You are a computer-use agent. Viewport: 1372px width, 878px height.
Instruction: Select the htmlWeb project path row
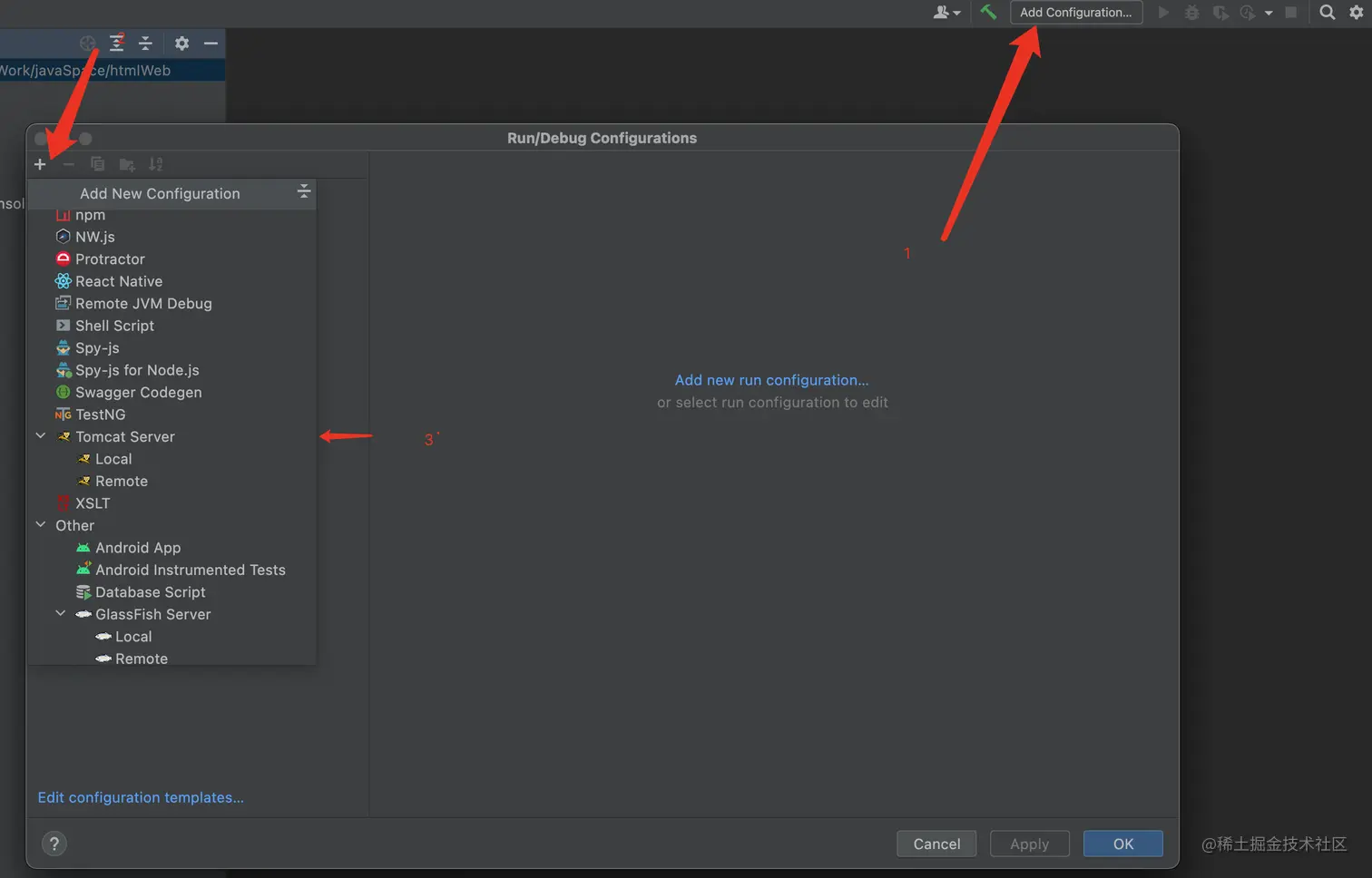pyautogui.click(x=113, y=71)
